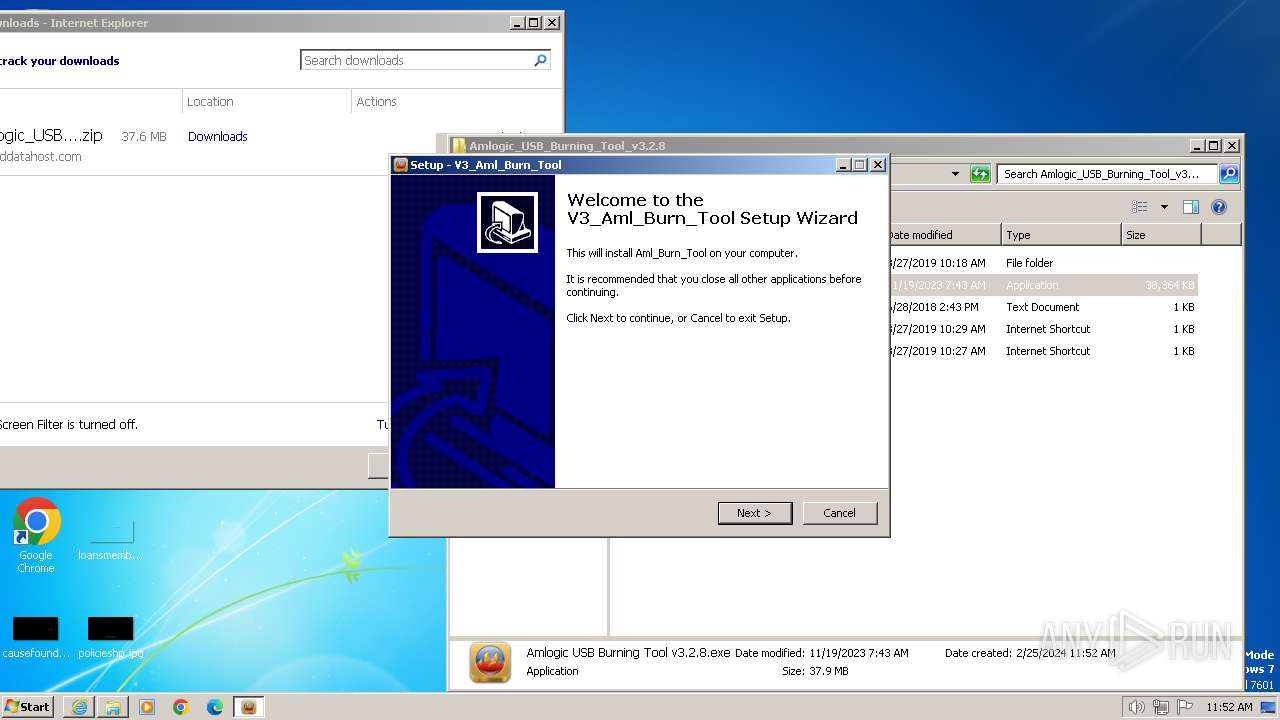Launch Chrome from the taskbar
The image size is (1280, 720).
pos(181,707)
